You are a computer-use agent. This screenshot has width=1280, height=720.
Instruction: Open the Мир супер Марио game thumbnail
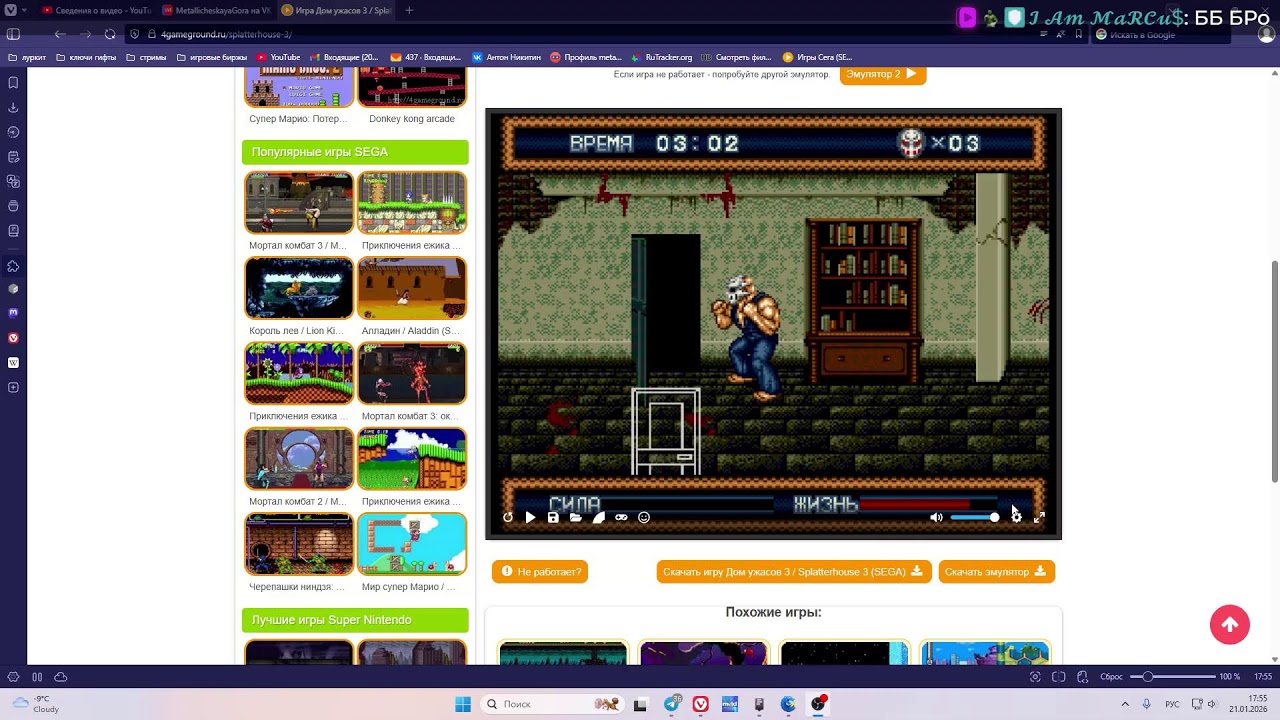click(412, 544)
